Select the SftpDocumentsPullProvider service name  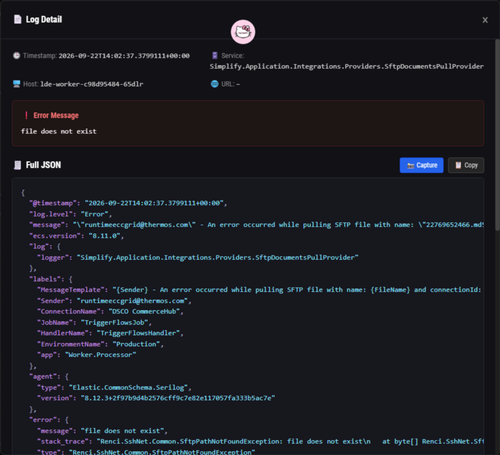pos(347,66)
